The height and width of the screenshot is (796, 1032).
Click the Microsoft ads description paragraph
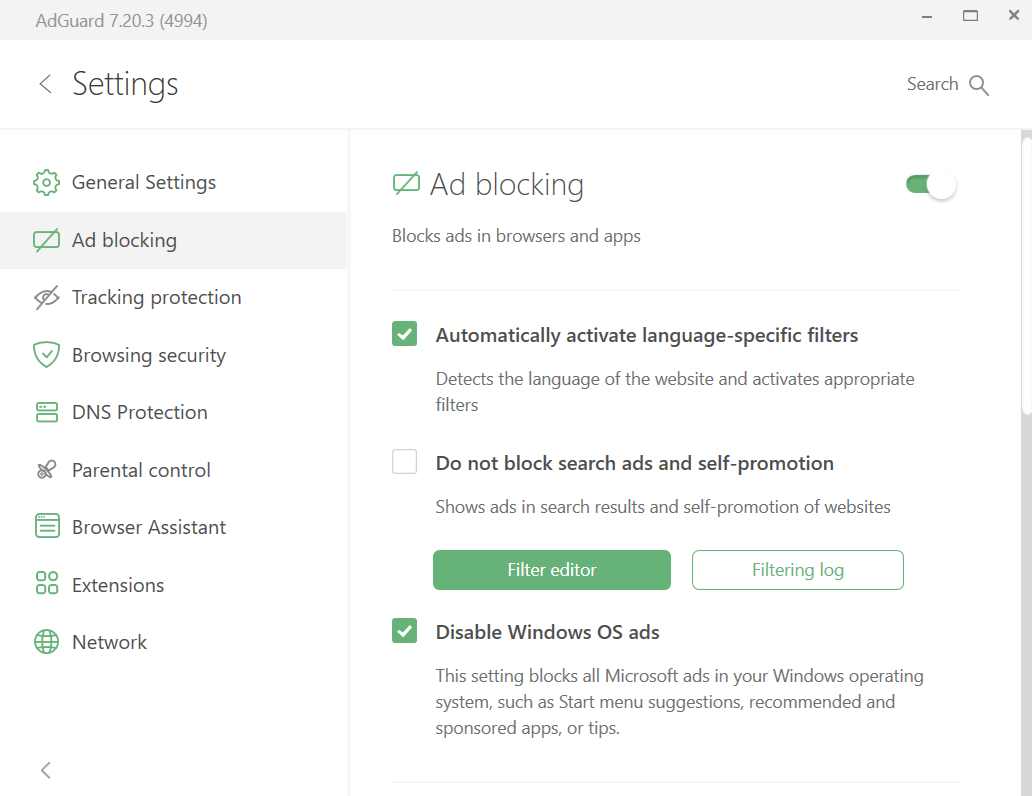pos(679,702)
